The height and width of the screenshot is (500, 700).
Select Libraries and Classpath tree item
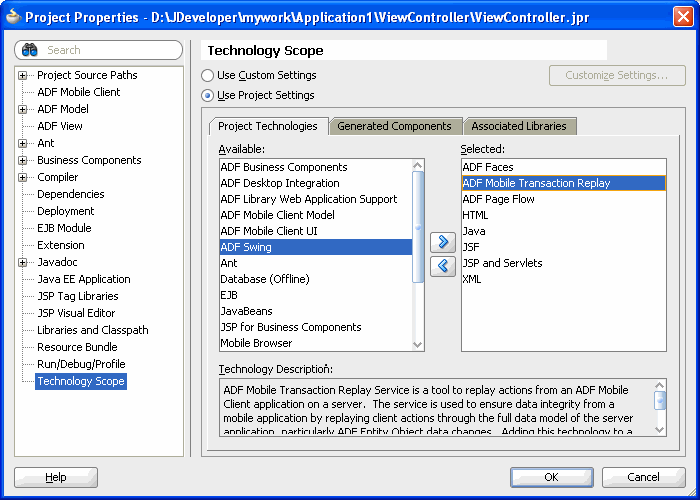point(93,330)
